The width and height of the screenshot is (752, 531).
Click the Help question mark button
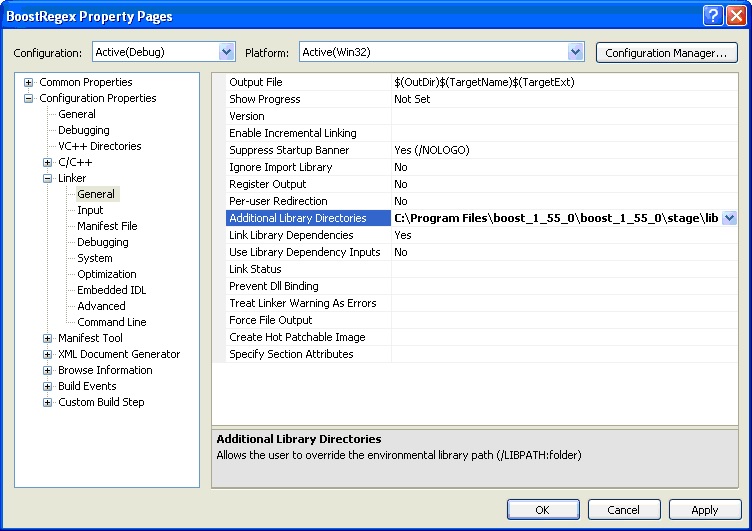(713, 15)
